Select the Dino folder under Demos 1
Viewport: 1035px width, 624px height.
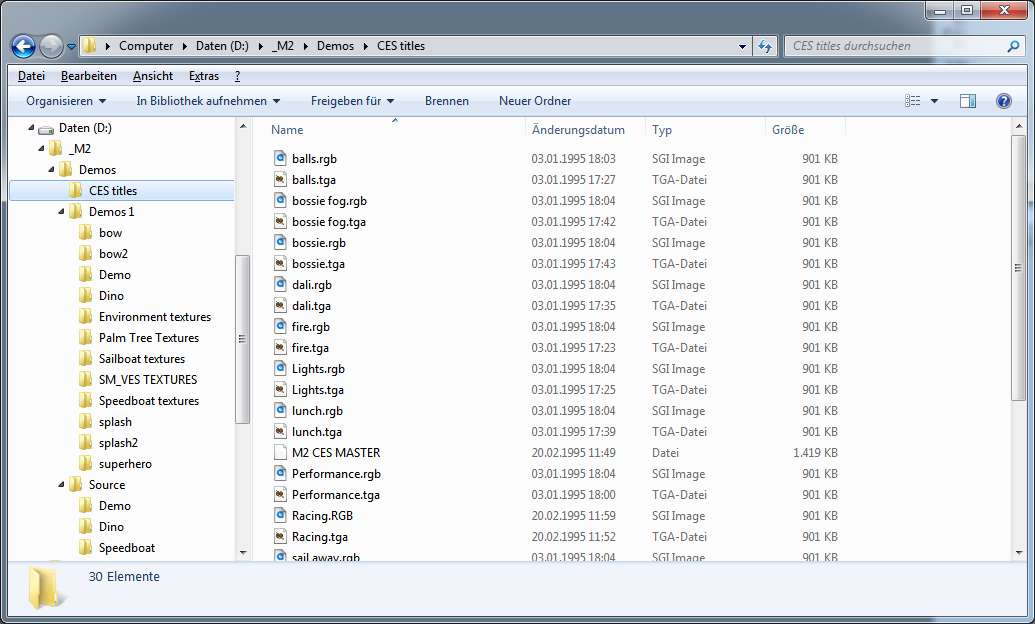point(111,296)
